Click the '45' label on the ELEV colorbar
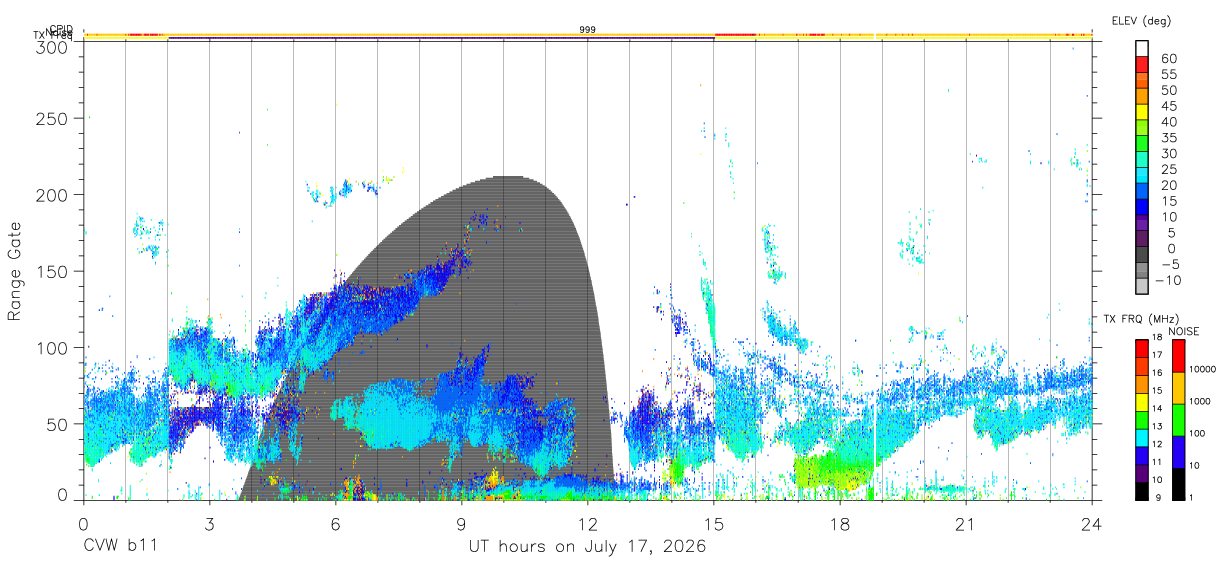Screen dimensions: 1228x567 (1169, 106)
